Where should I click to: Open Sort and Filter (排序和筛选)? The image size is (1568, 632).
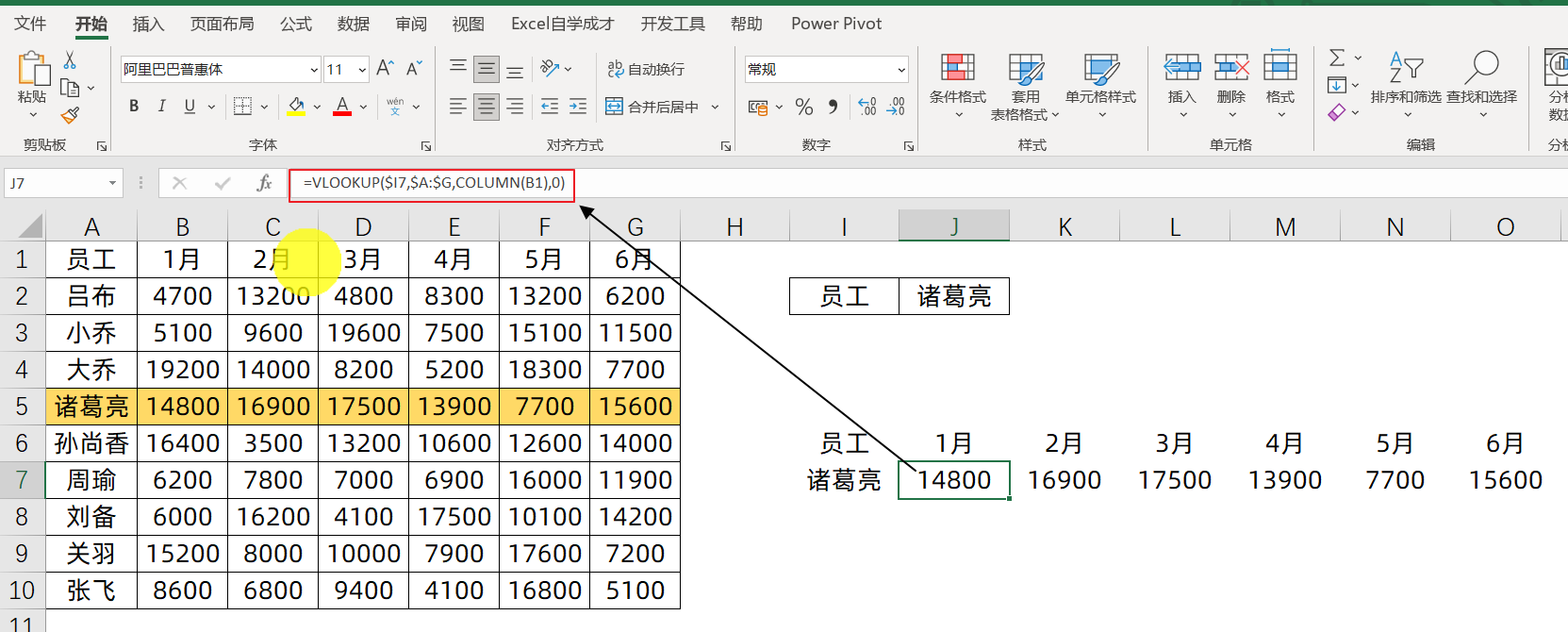(x=1406, y=85)
